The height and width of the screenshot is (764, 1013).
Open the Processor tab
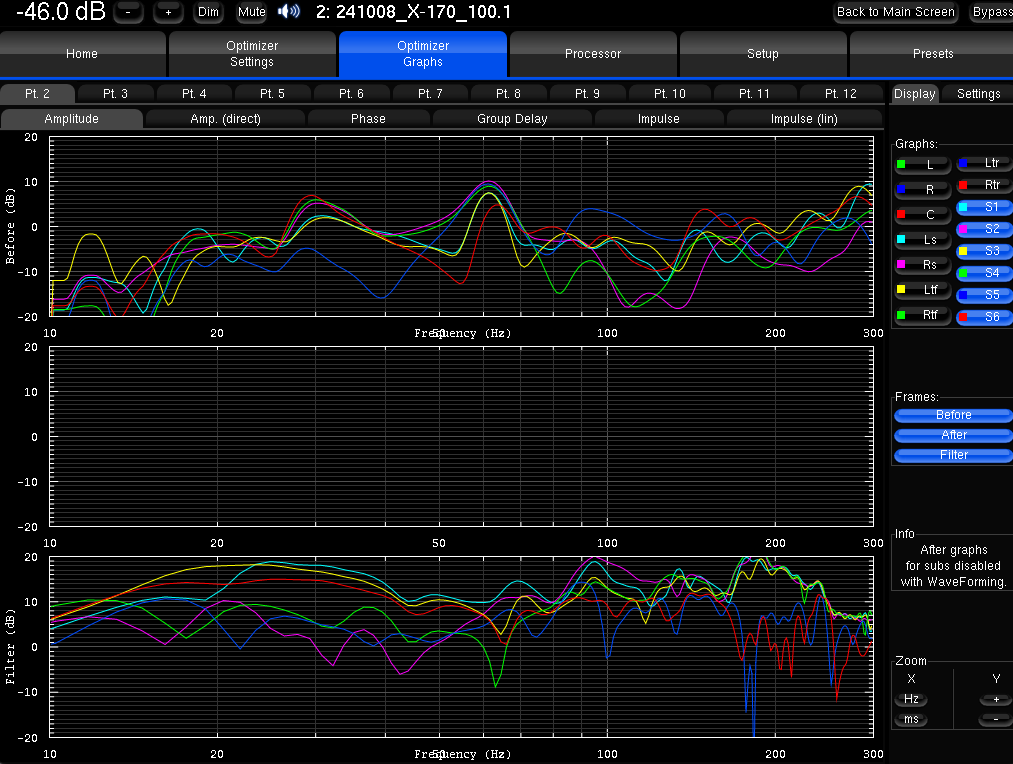593,54
